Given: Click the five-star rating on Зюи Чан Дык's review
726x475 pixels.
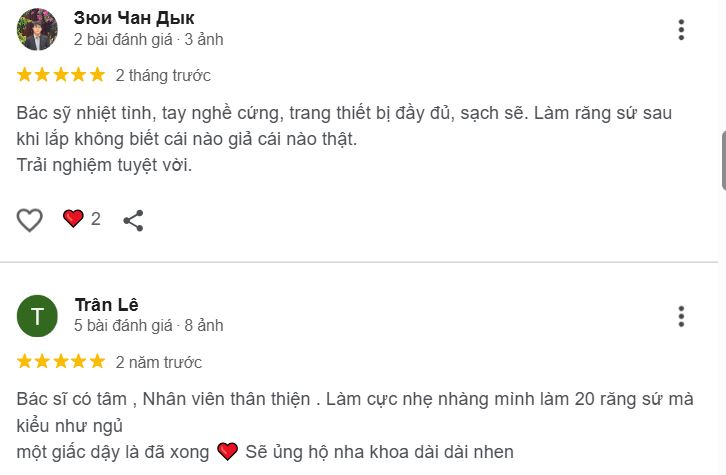Looking at the screenshot, I should click(x=61, y=75).
